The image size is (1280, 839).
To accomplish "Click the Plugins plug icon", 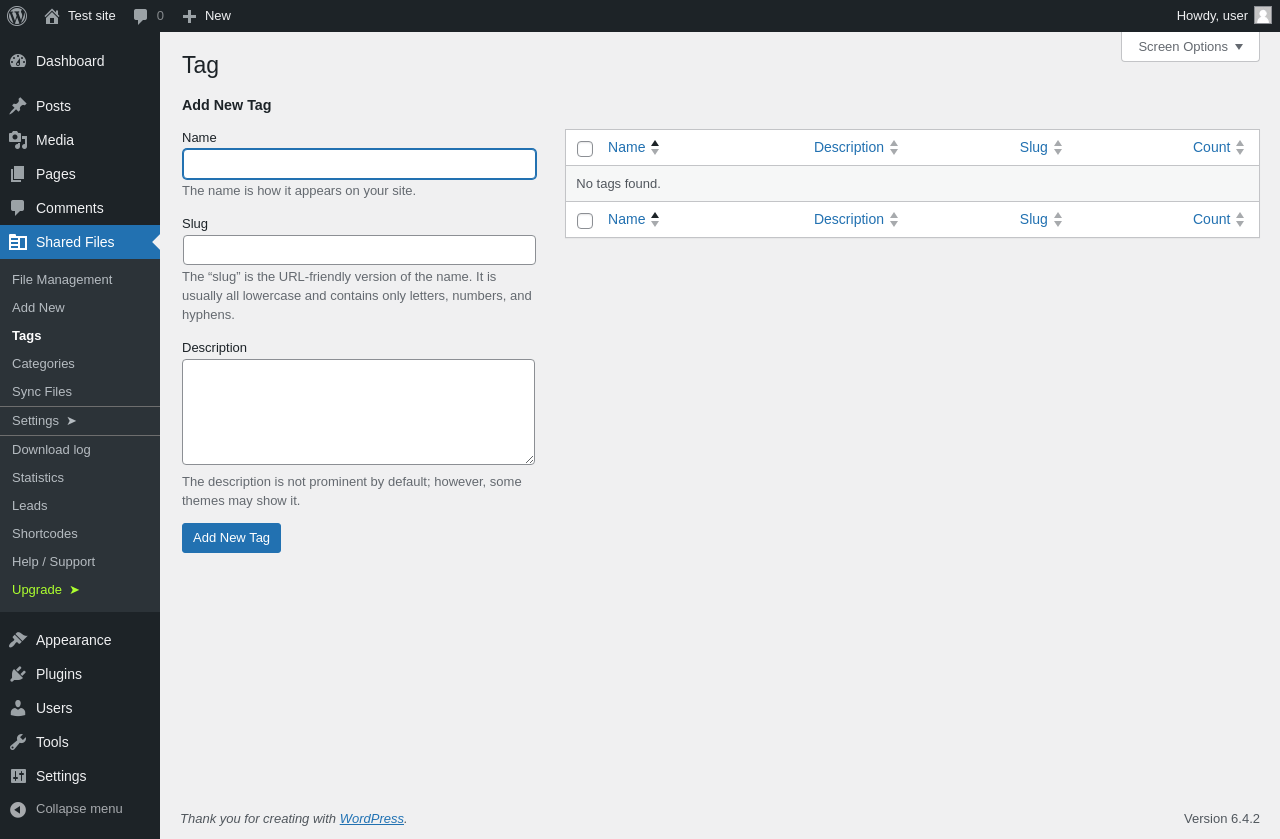I will tap(18, 674).
